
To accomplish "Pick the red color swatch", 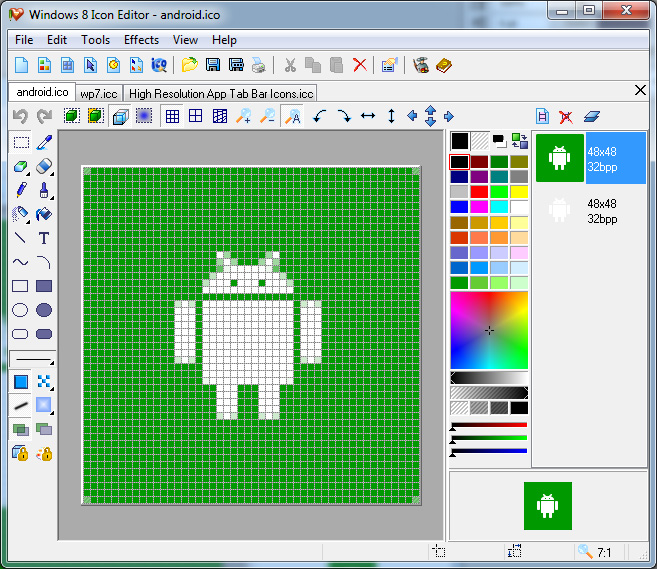I will pyautogui.click(x=479, y=191).
